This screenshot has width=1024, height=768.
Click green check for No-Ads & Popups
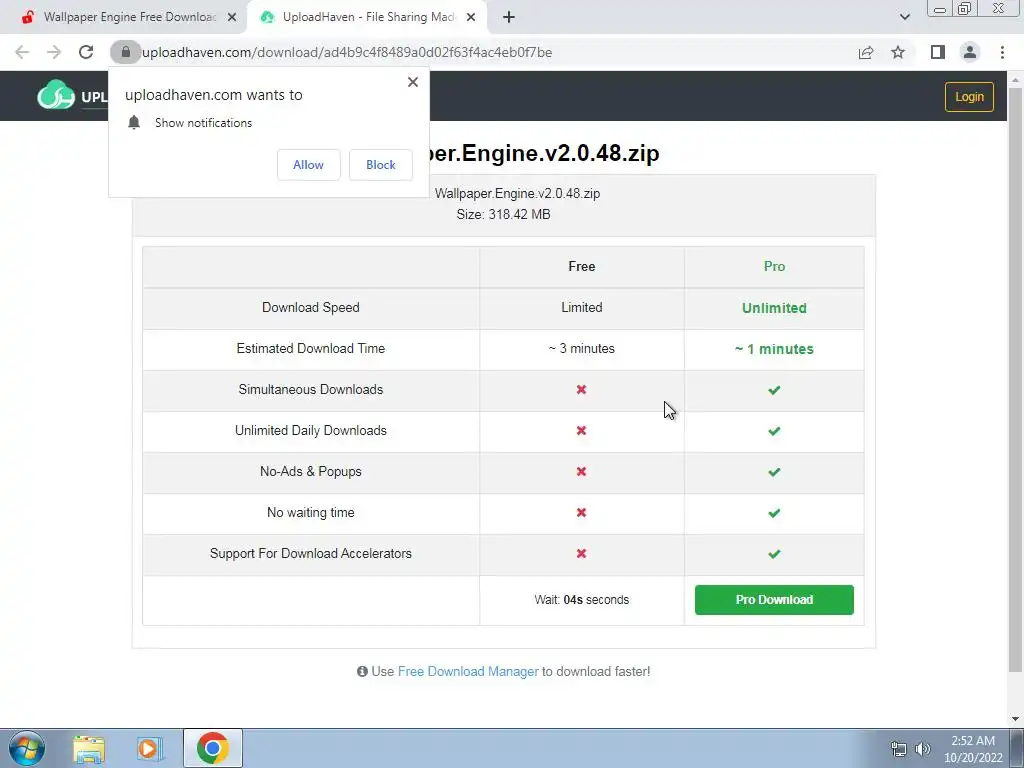774,472
